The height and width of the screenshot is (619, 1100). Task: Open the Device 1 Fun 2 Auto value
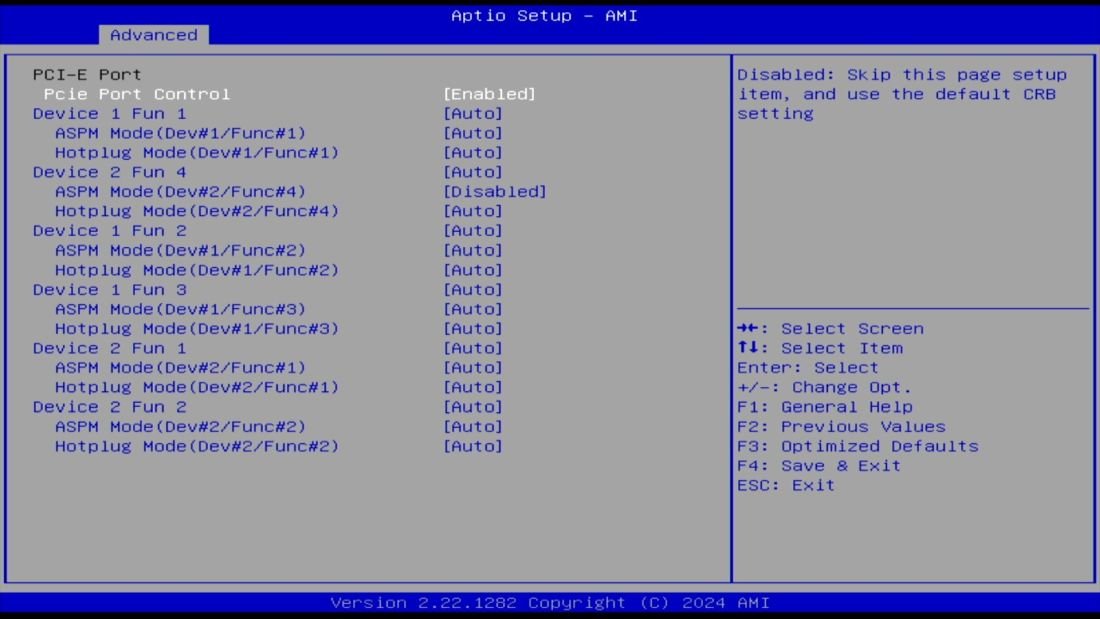[x=473, y=231]
